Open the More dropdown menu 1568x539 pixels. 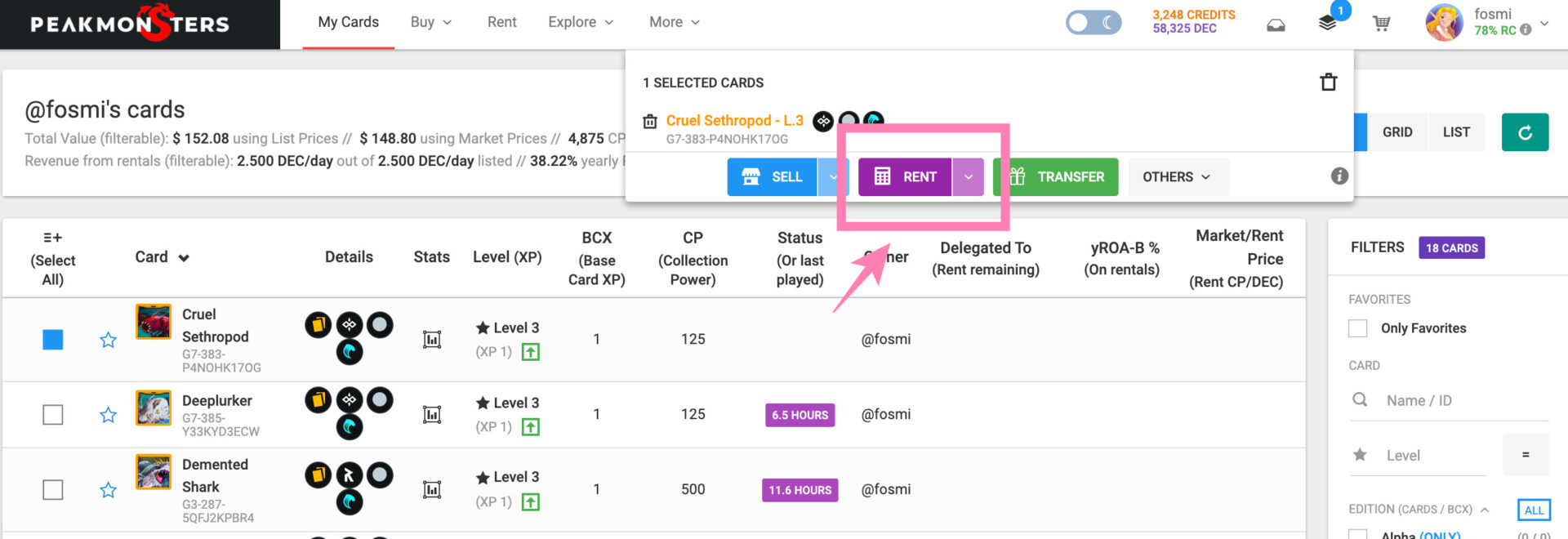675,22
